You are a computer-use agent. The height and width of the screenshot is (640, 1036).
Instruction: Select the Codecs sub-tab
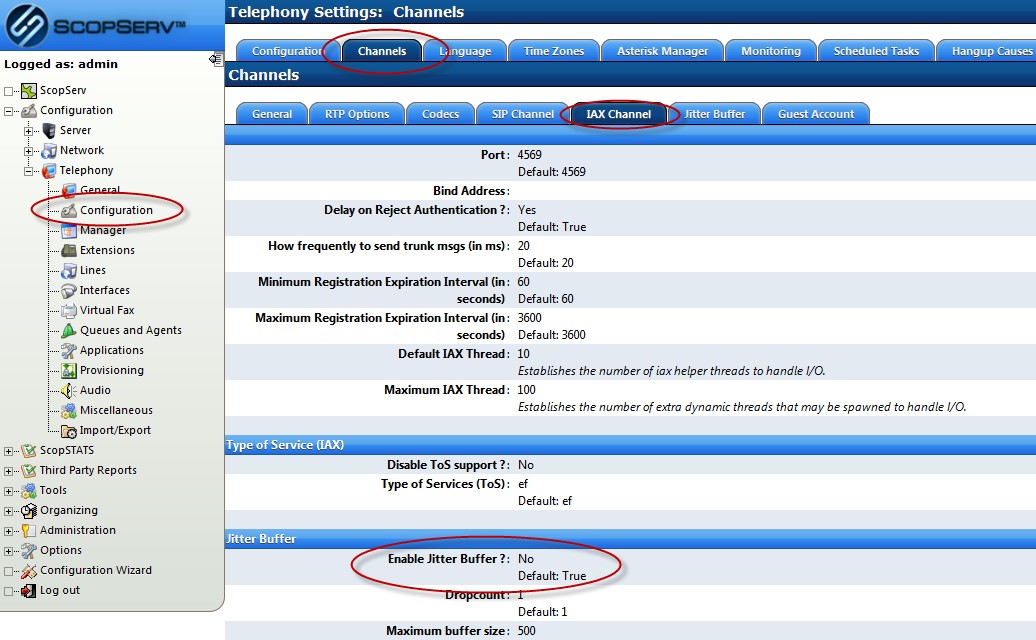tap(440, 114)
